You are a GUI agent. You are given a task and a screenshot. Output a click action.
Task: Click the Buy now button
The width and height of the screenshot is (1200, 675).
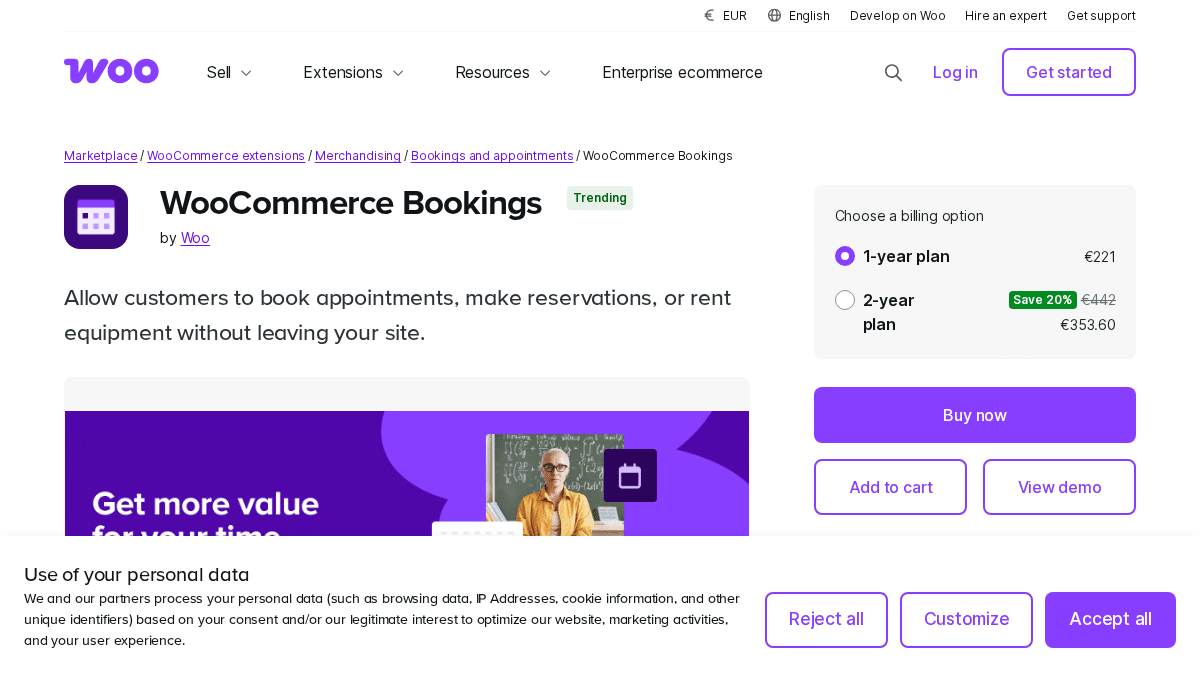pyautogui.click(x=975, y=415)
